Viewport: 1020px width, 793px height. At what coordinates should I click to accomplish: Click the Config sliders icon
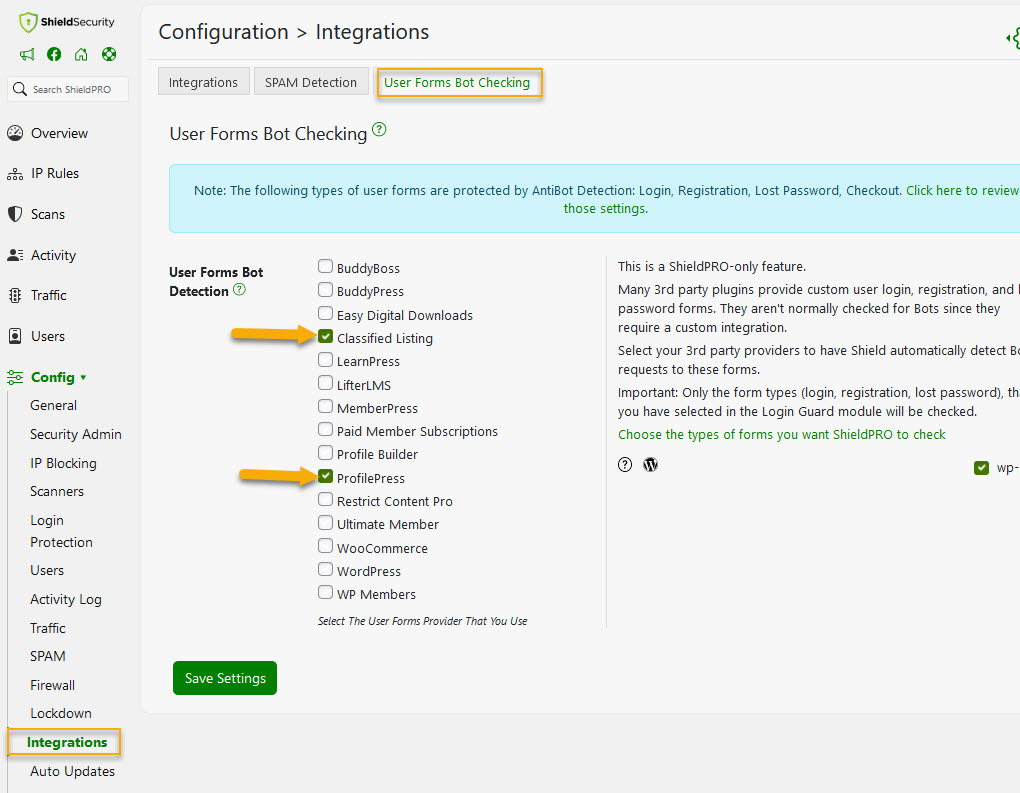15,377
